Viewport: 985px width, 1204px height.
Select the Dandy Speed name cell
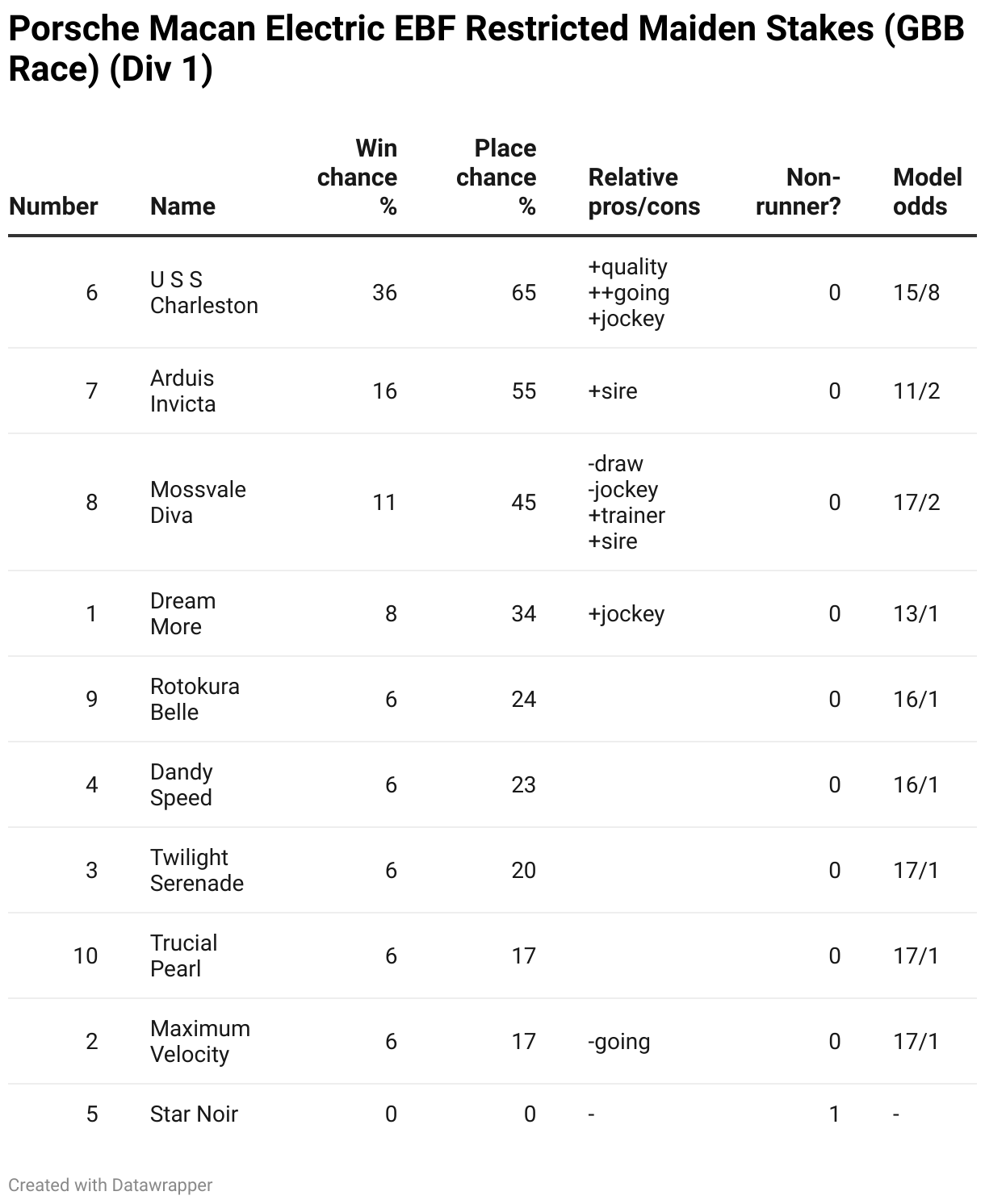coord(182,784)
